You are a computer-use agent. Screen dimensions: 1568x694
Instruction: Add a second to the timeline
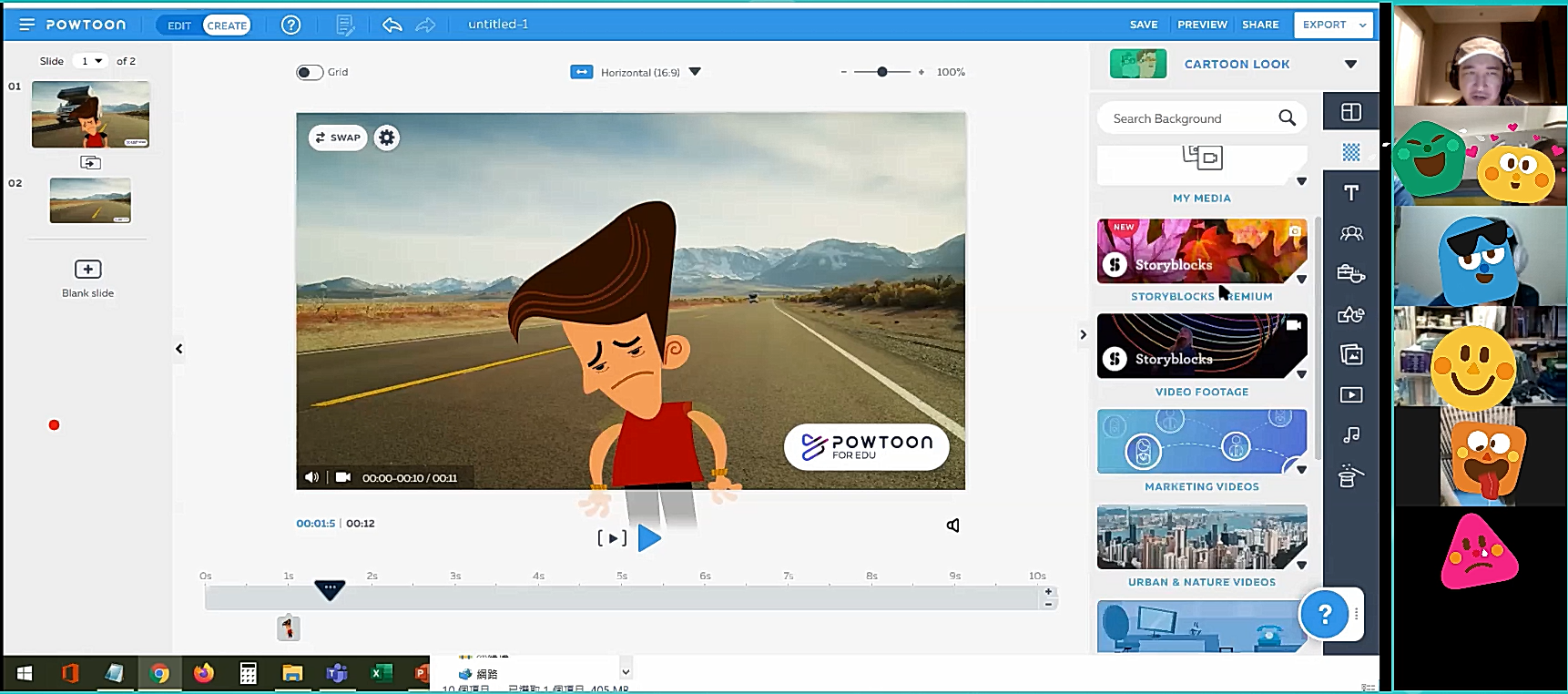pos(1049,592)
